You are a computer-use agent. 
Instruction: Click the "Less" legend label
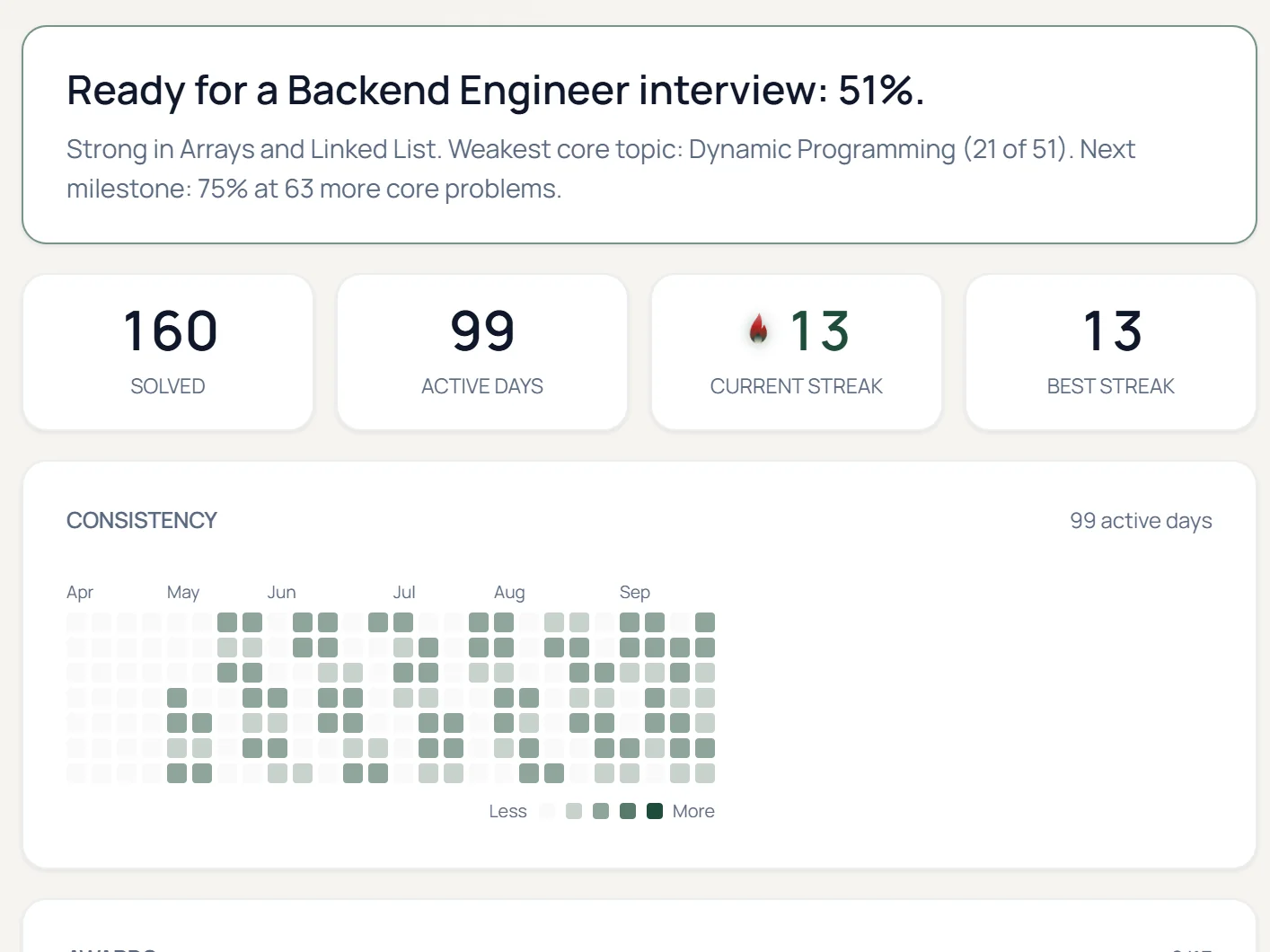point(507,811)
